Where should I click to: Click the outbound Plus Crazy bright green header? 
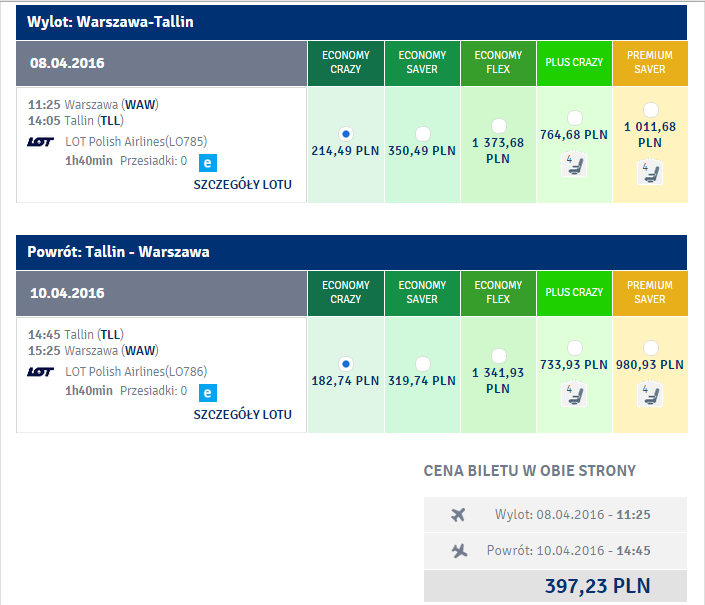click(574, 63)
